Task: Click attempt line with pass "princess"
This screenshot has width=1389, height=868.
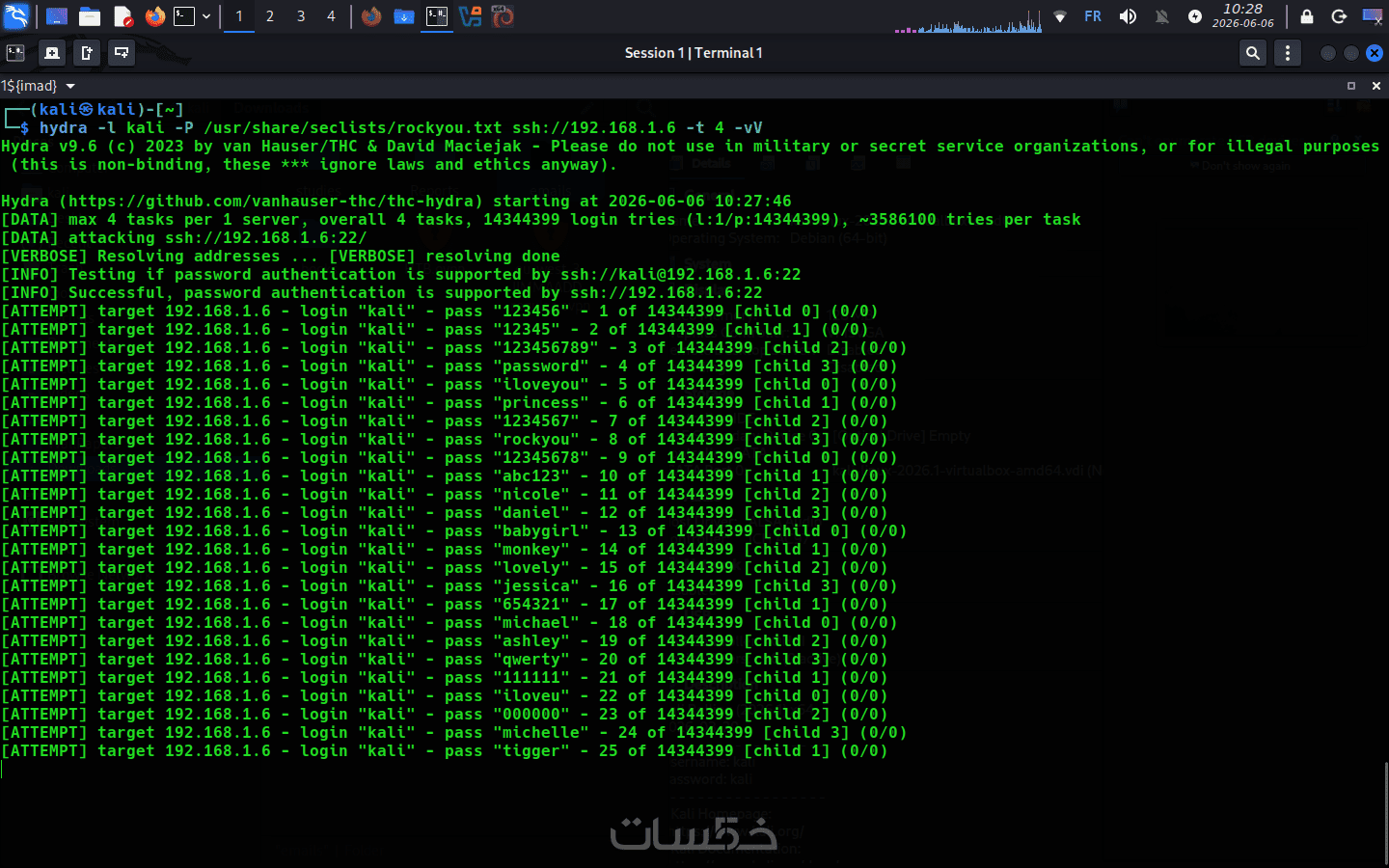Action: coord(449,403)
